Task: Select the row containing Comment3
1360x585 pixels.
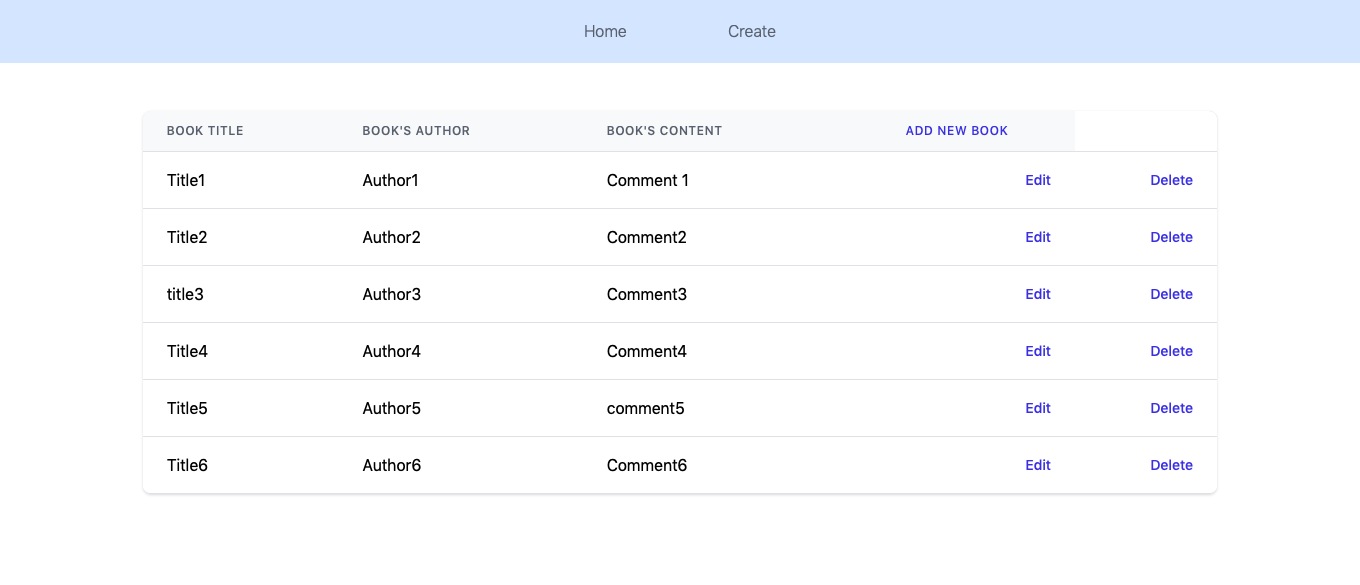Action: click(x=647, y=294)
